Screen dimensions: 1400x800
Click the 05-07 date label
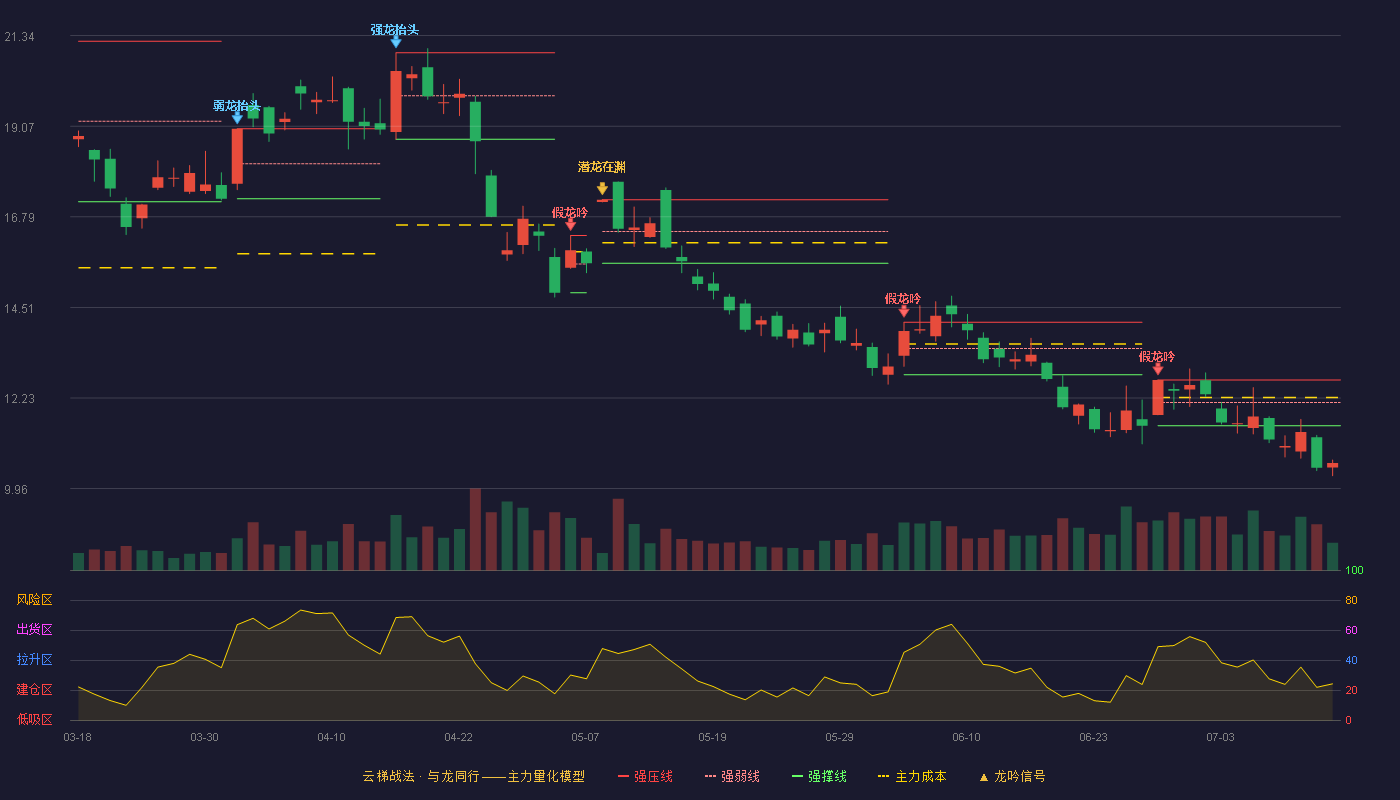[585, 737]
